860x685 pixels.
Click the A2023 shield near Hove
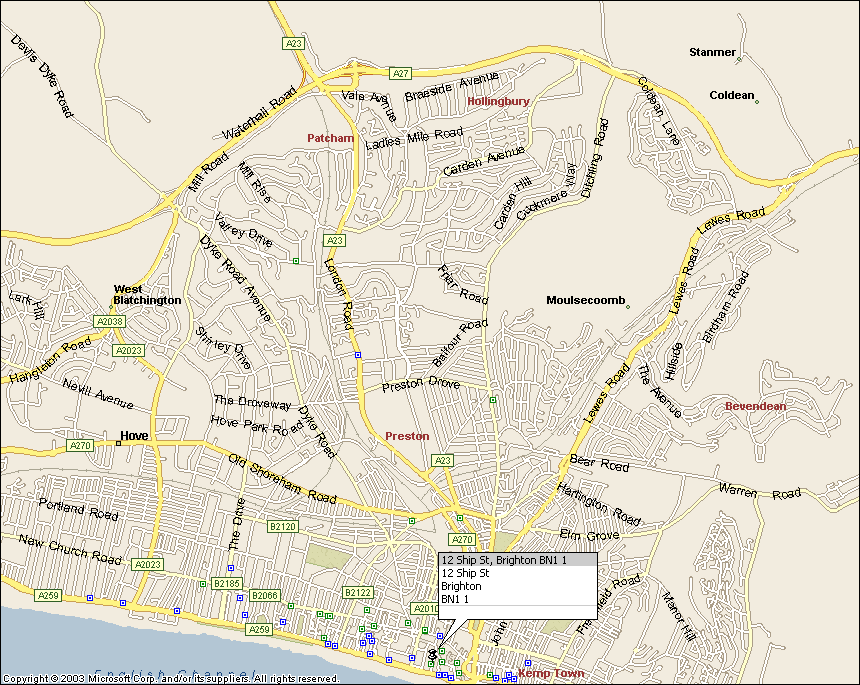[148, 564]
